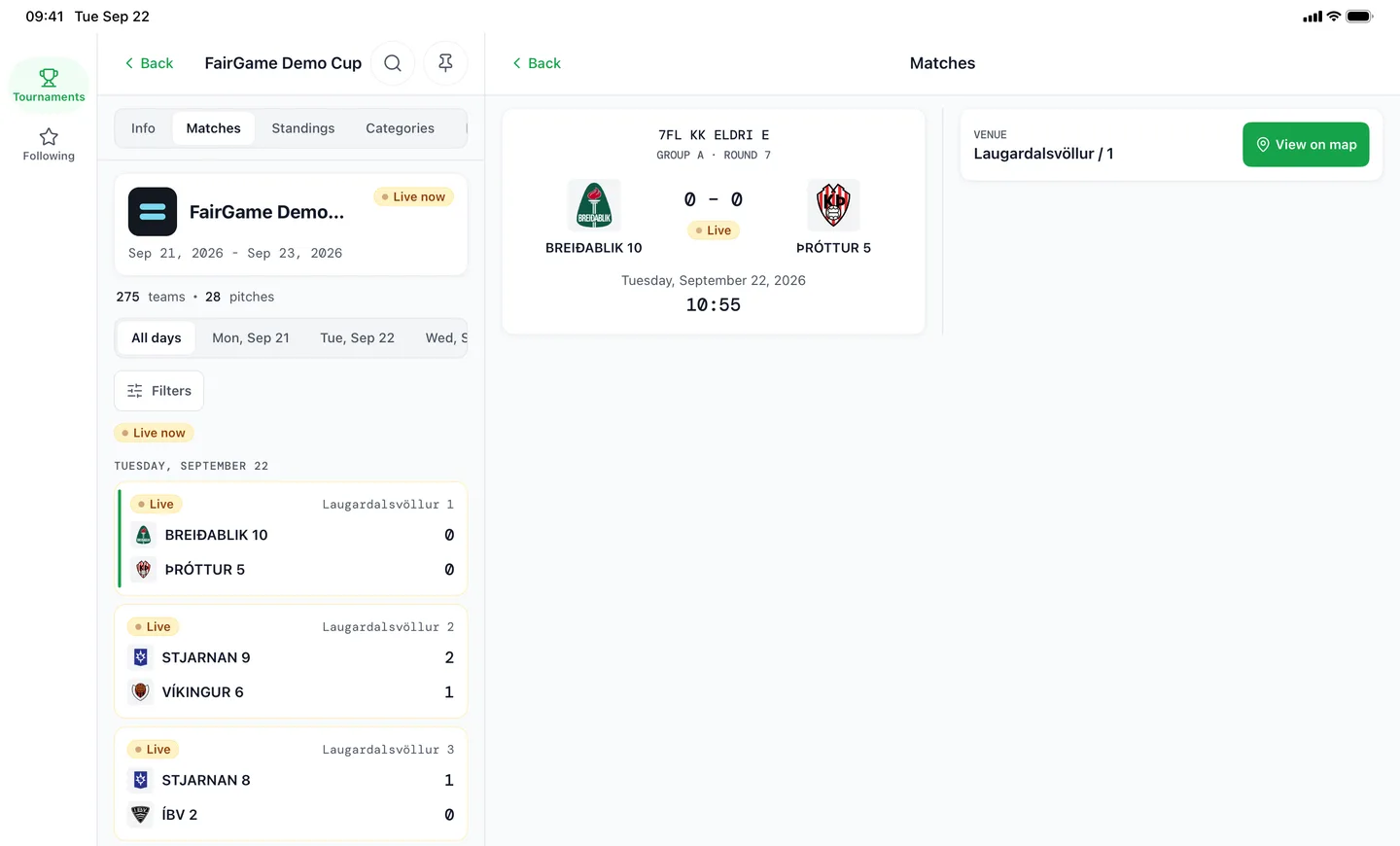Open the STJARNAN 8 match row
Screen dimensions: 1400x846
pos(291,780)
